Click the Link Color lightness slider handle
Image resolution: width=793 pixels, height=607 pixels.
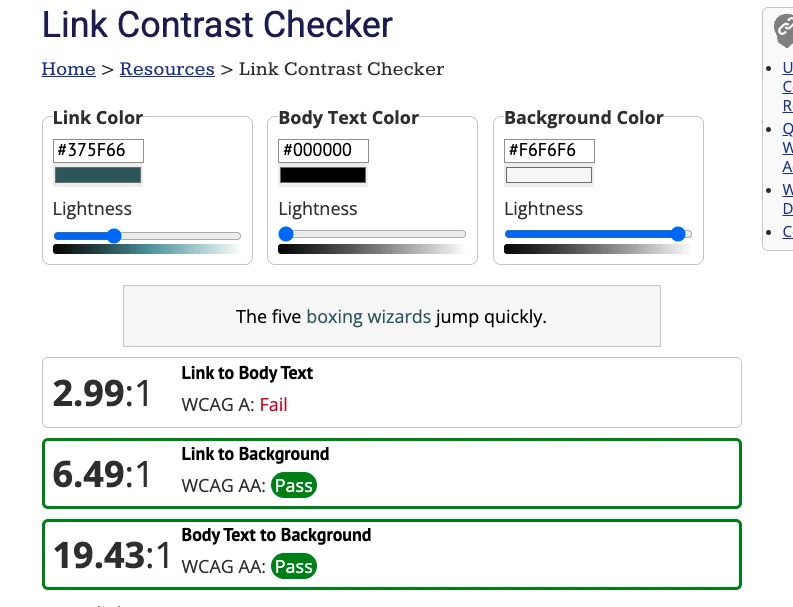(x=114, y=235)
